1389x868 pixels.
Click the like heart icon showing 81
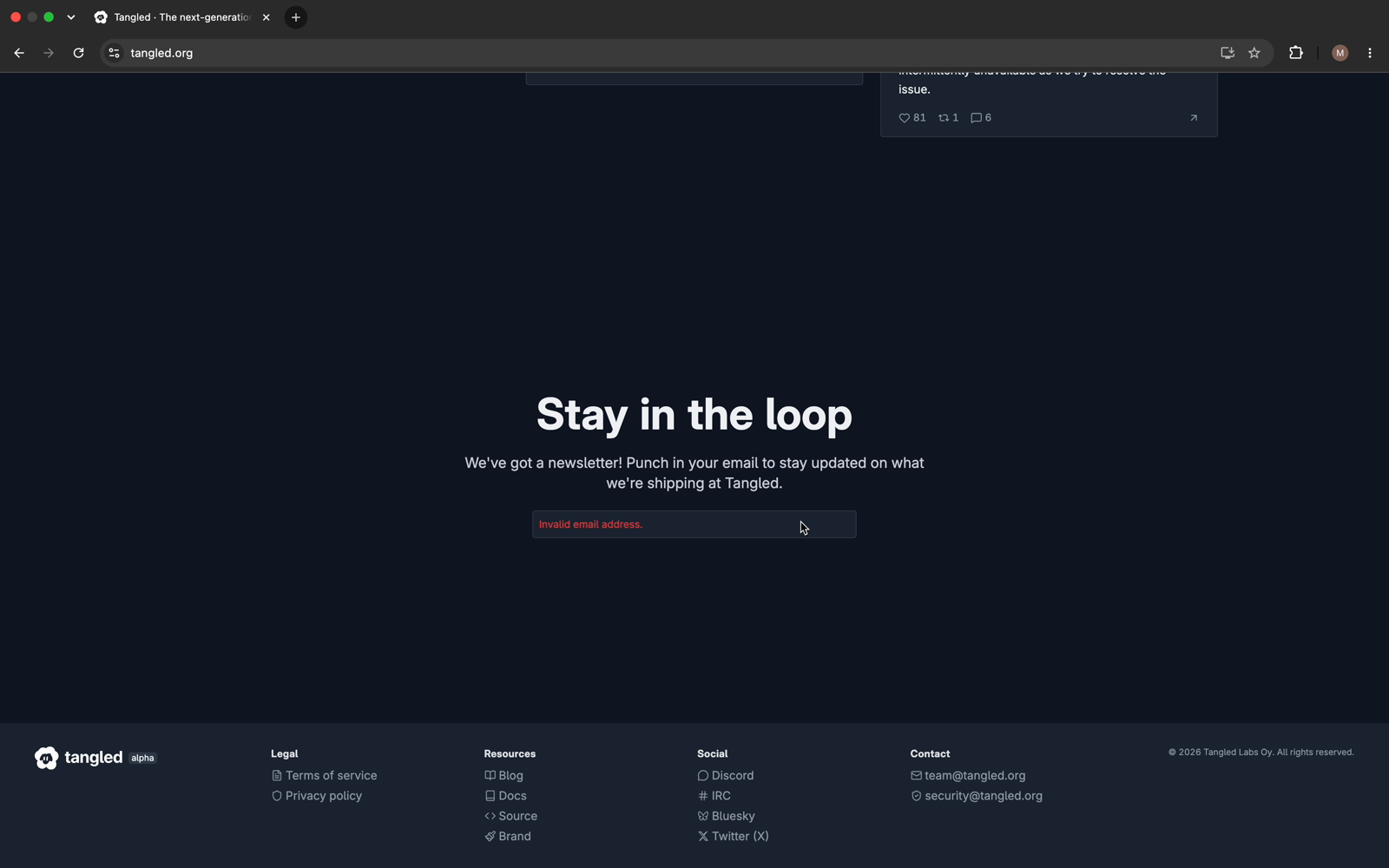(904, 118)
